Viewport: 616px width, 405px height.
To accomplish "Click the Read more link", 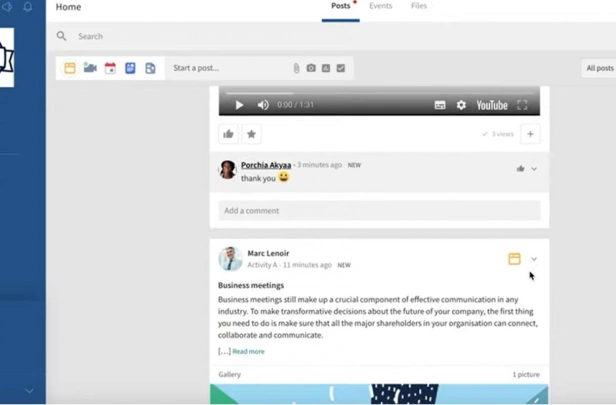I will 248,351.
